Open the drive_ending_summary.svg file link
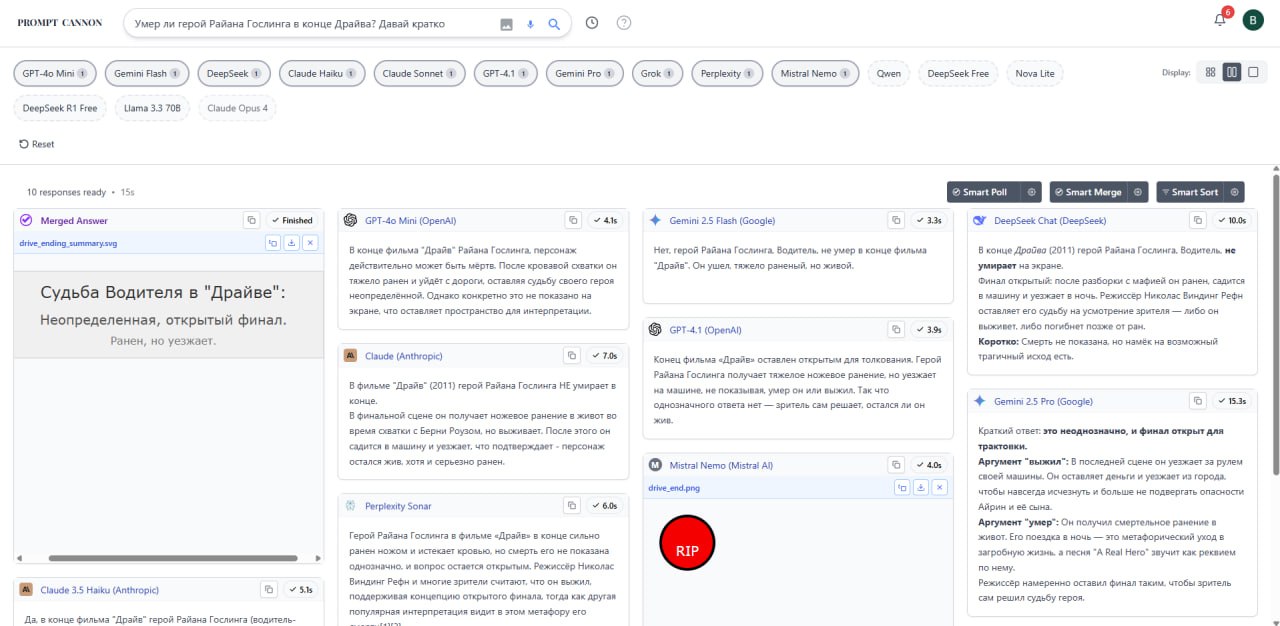The height and width of the screenshot is (626, 1280). (x=68, y=243)
